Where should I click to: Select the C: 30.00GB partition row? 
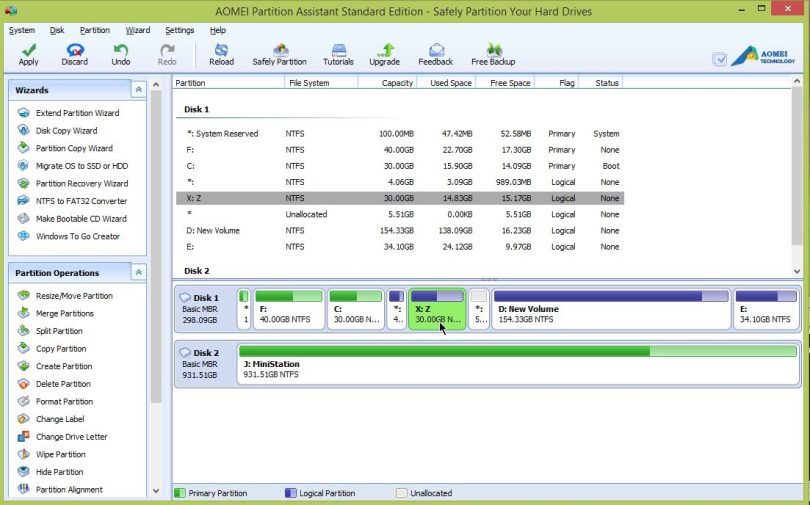400,166
